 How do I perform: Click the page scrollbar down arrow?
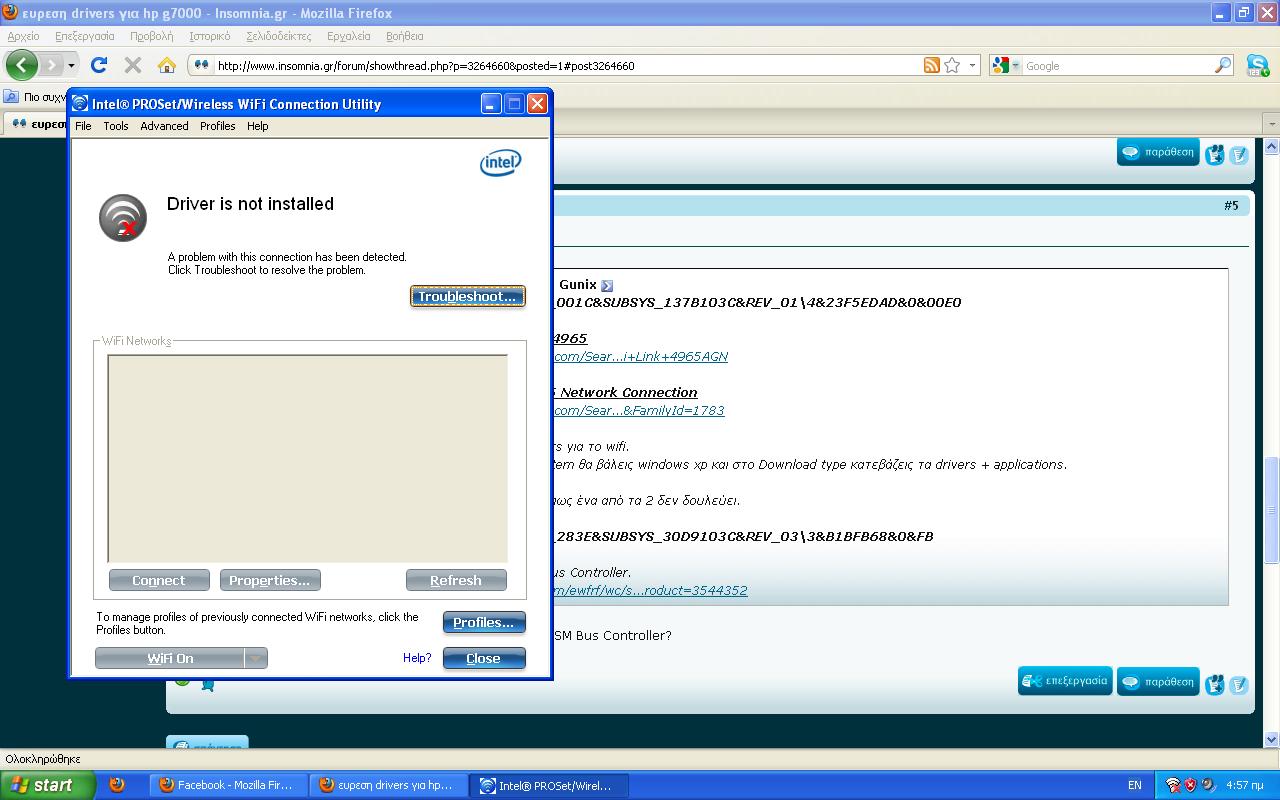click(1272, 739)
